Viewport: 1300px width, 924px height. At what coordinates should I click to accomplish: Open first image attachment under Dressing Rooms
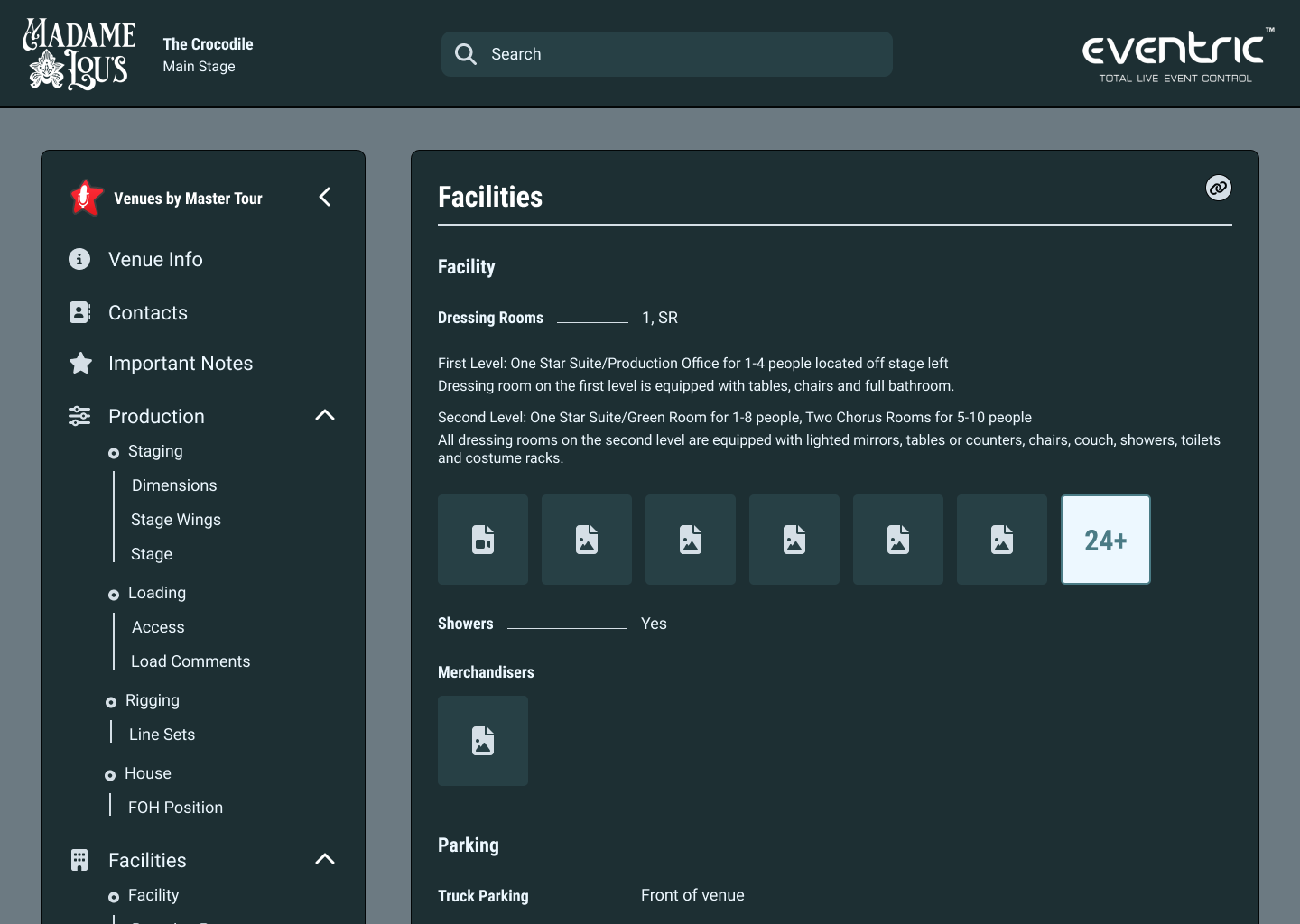pyautogui.click(x=587, y=540)
